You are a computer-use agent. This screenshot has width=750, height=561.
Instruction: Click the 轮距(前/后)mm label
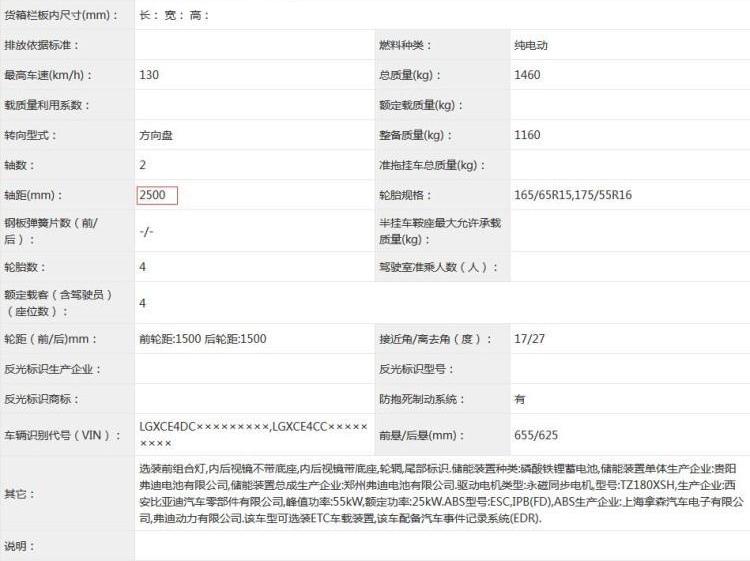coord(51,339)
